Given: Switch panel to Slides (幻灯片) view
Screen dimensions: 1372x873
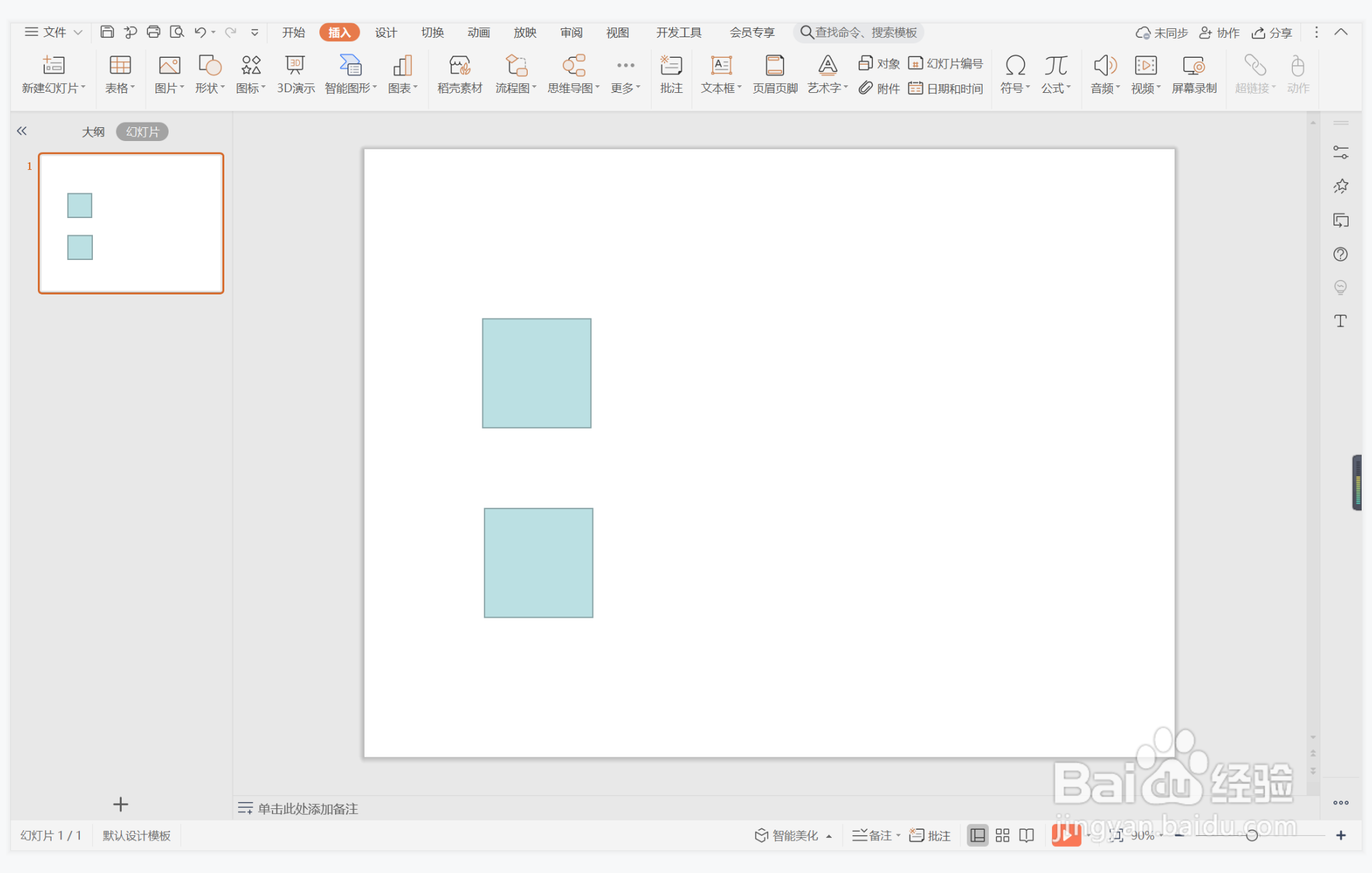Looking at the screenshot, I should (142, 131).
